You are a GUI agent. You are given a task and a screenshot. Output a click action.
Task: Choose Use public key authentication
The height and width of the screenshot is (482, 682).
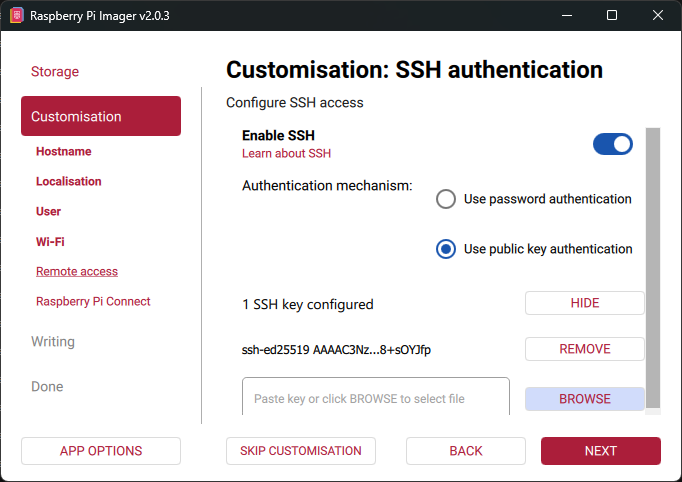(446, 249)
